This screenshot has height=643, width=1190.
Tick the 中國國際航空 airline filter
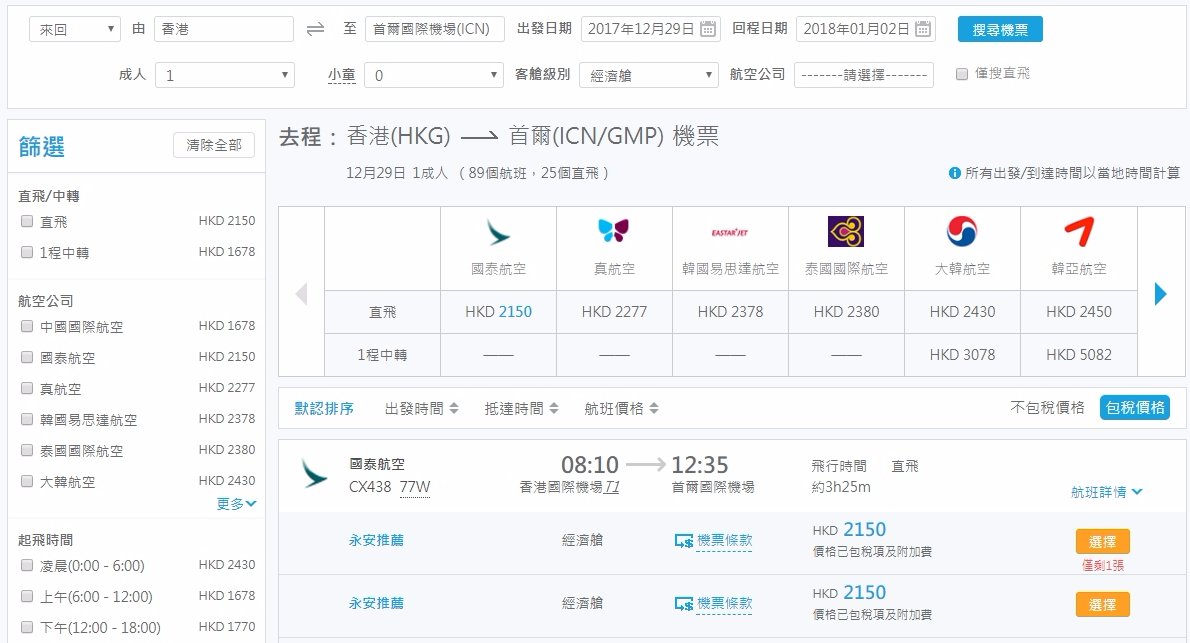(27, 326)
